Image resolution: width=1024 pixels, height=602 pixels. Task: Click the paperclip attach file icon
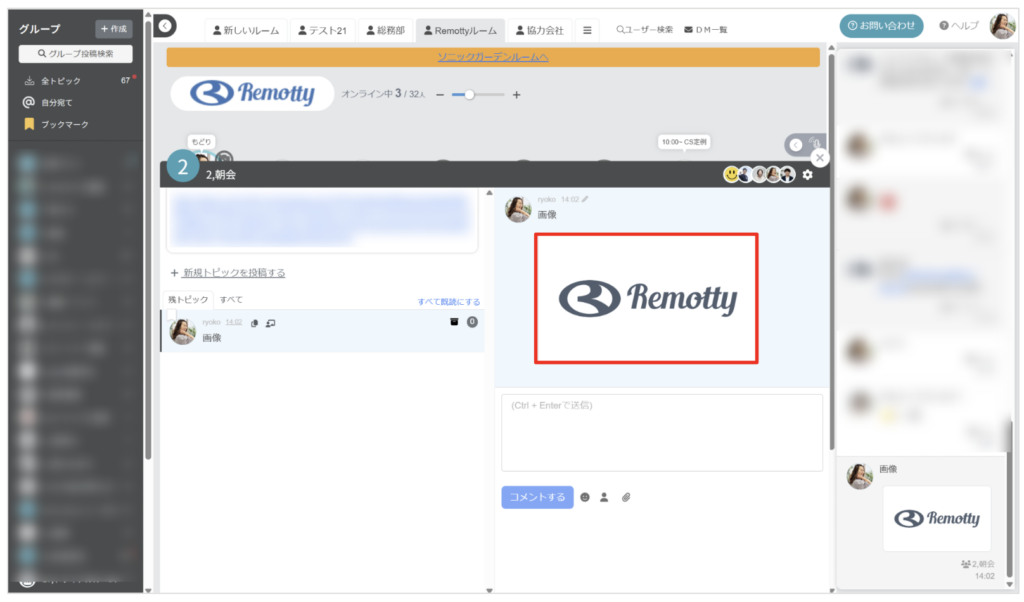point(626,498)
